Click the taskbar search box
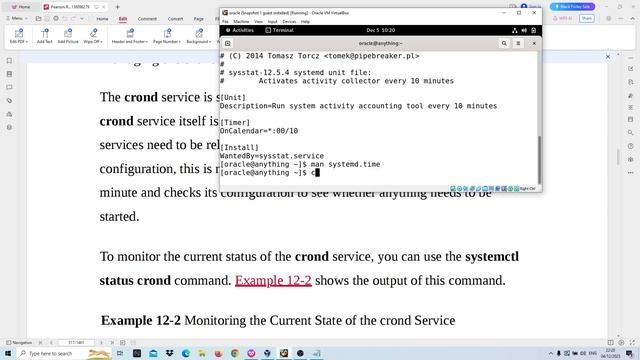 click(x=64, y=353)
